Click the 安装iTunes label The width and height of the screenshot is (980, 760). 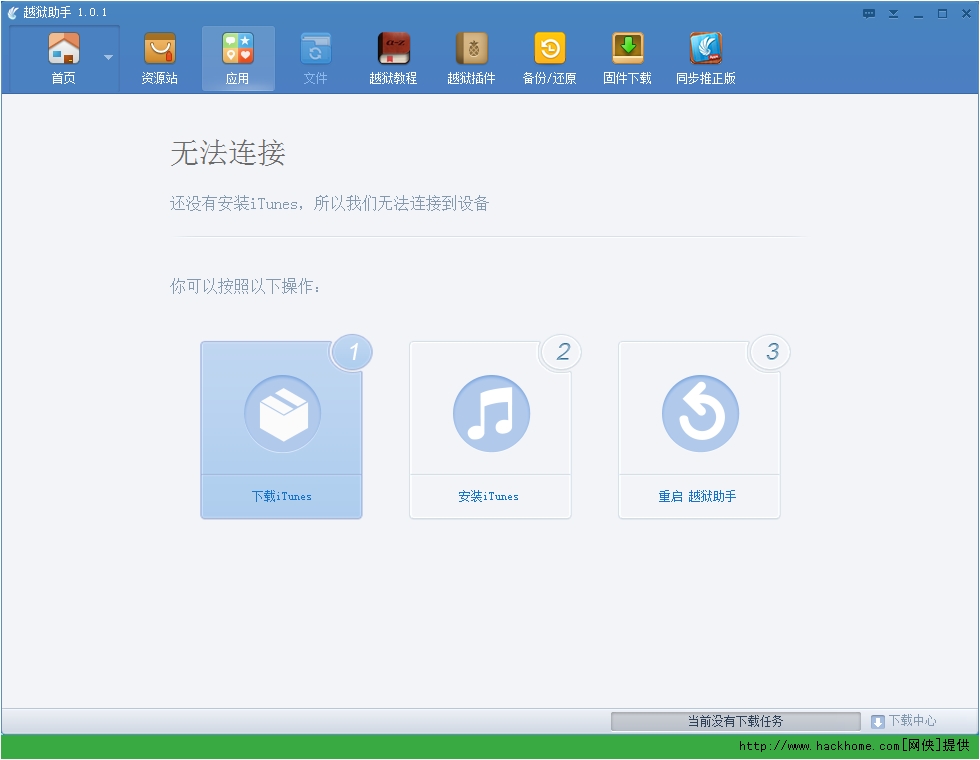489,496
